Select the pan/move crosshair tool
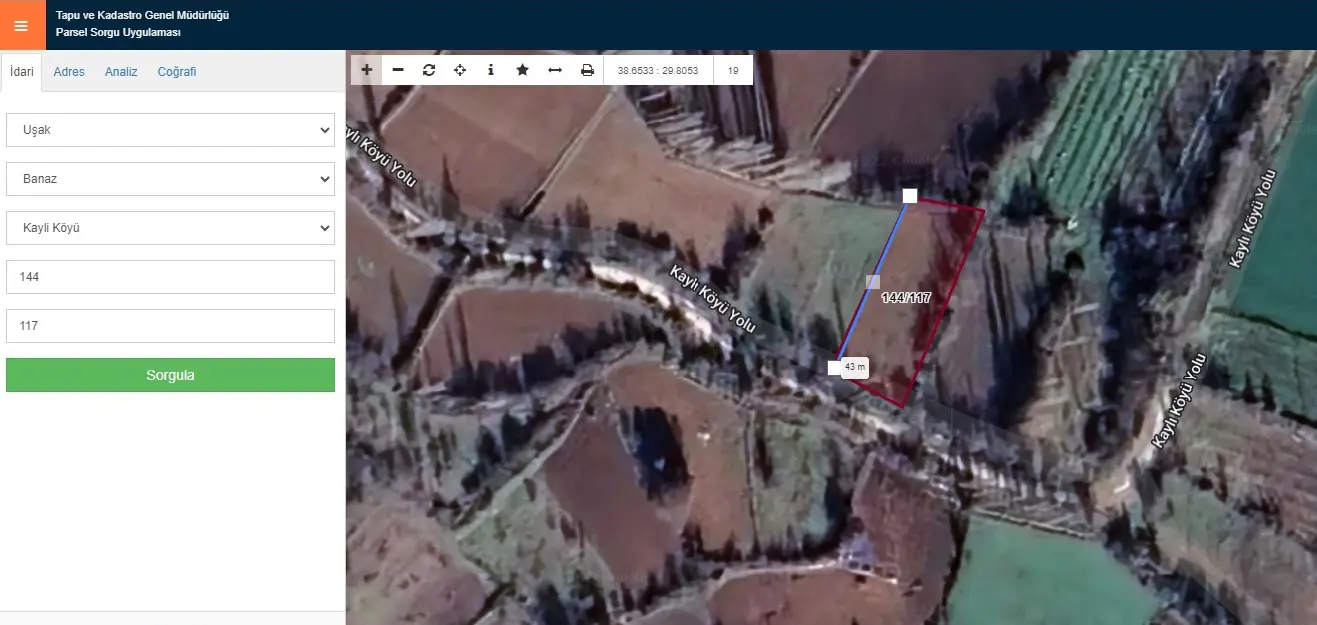Screen dimensions: 1317x625 [460, 70]
